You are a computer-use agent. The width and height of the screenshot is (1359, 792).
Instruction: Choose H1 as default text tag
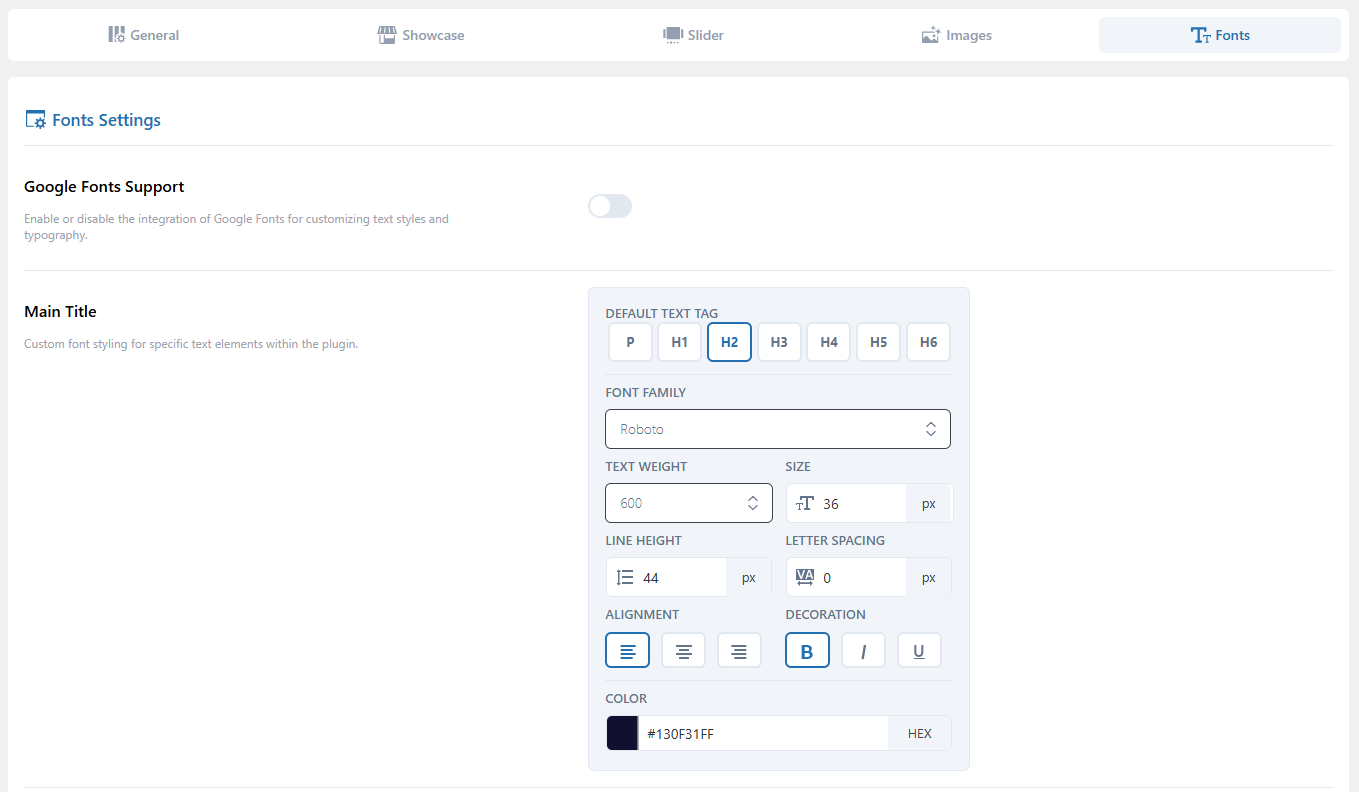pos(679,342)
